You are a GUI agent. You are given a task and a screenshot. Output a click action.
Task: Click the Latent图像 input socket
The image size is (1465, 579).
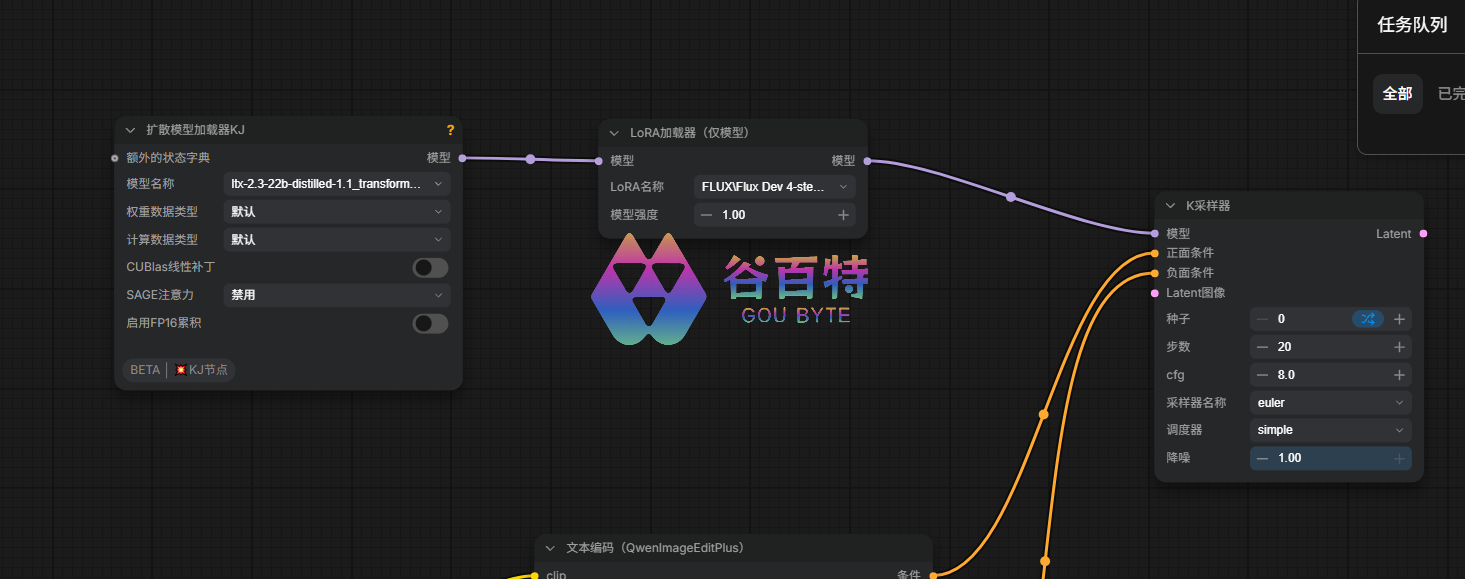point(1155,293)
